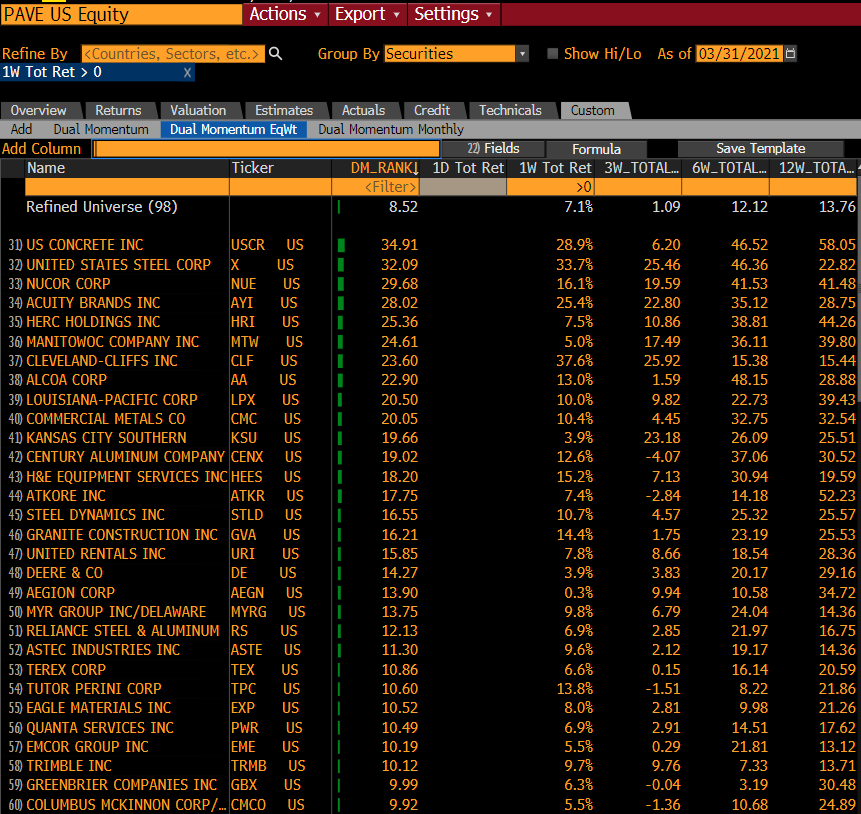The height and width of the screenshot is (814, 861).
Task: Click the As of date field 03/31/2021
Action: [x=739, y=54]
